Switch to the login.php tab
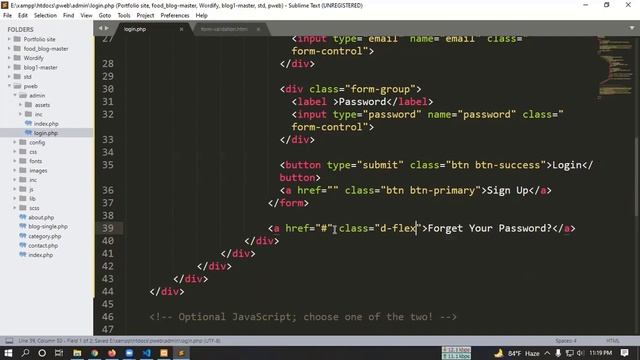This screenshot has height=360, width=640. [135, 29]
